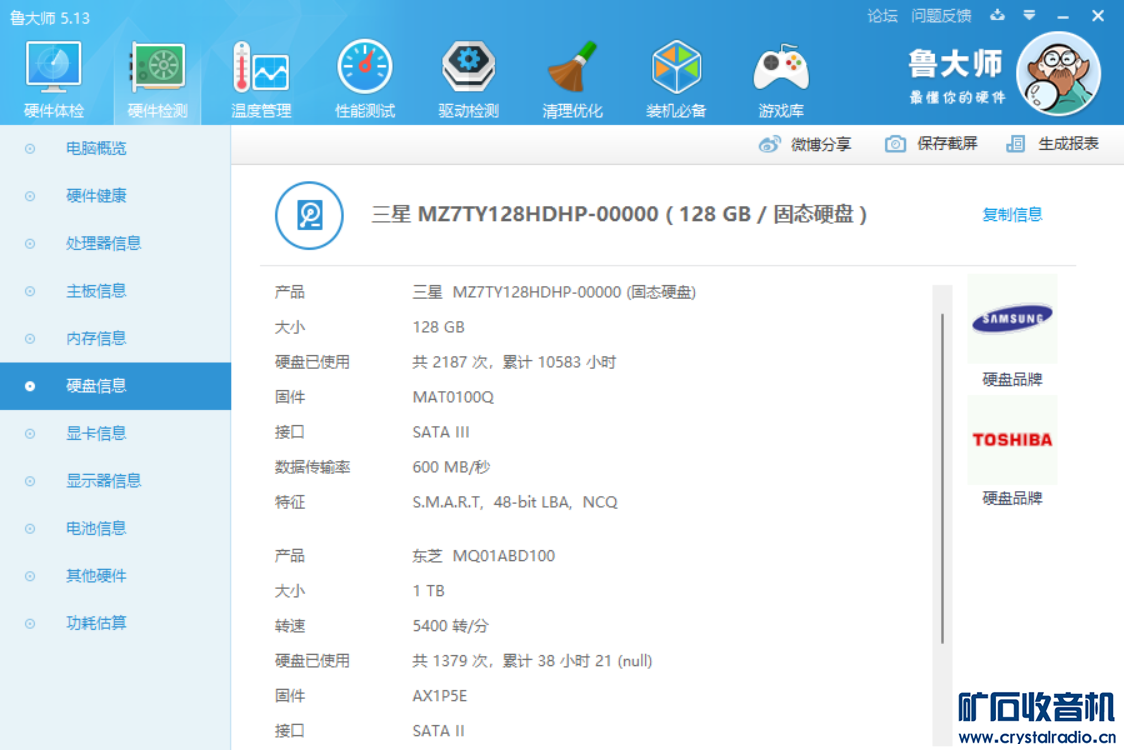Click the vertical scrollbar in disk details
Viewport: 1124px width, 750px height.
coord(942,478)
